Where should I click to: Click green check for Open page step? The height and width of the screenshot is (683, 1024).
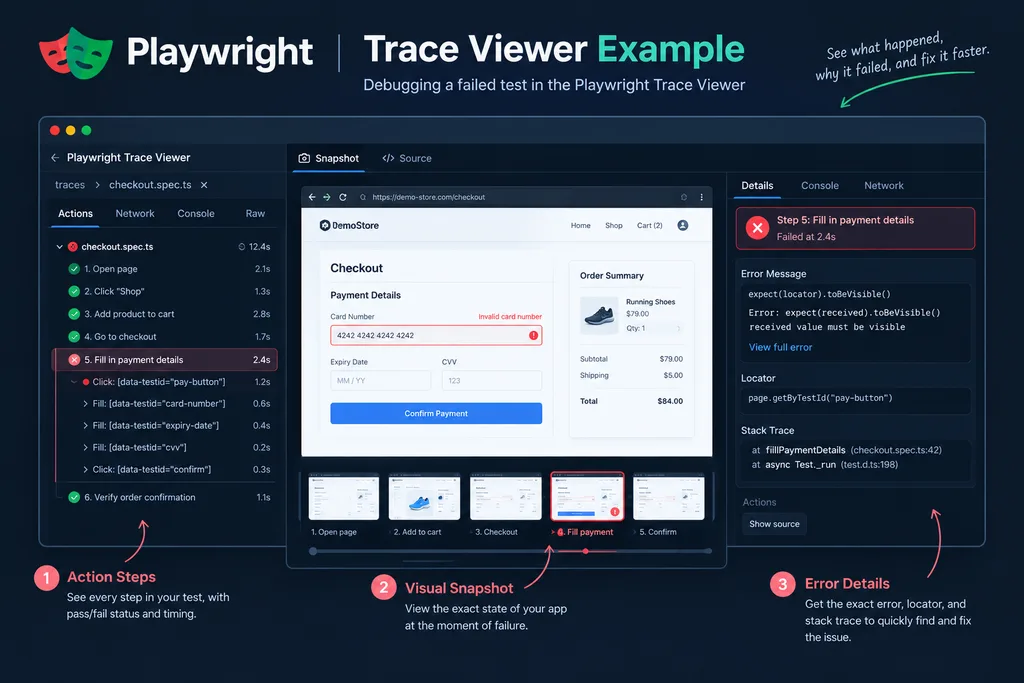74,269
